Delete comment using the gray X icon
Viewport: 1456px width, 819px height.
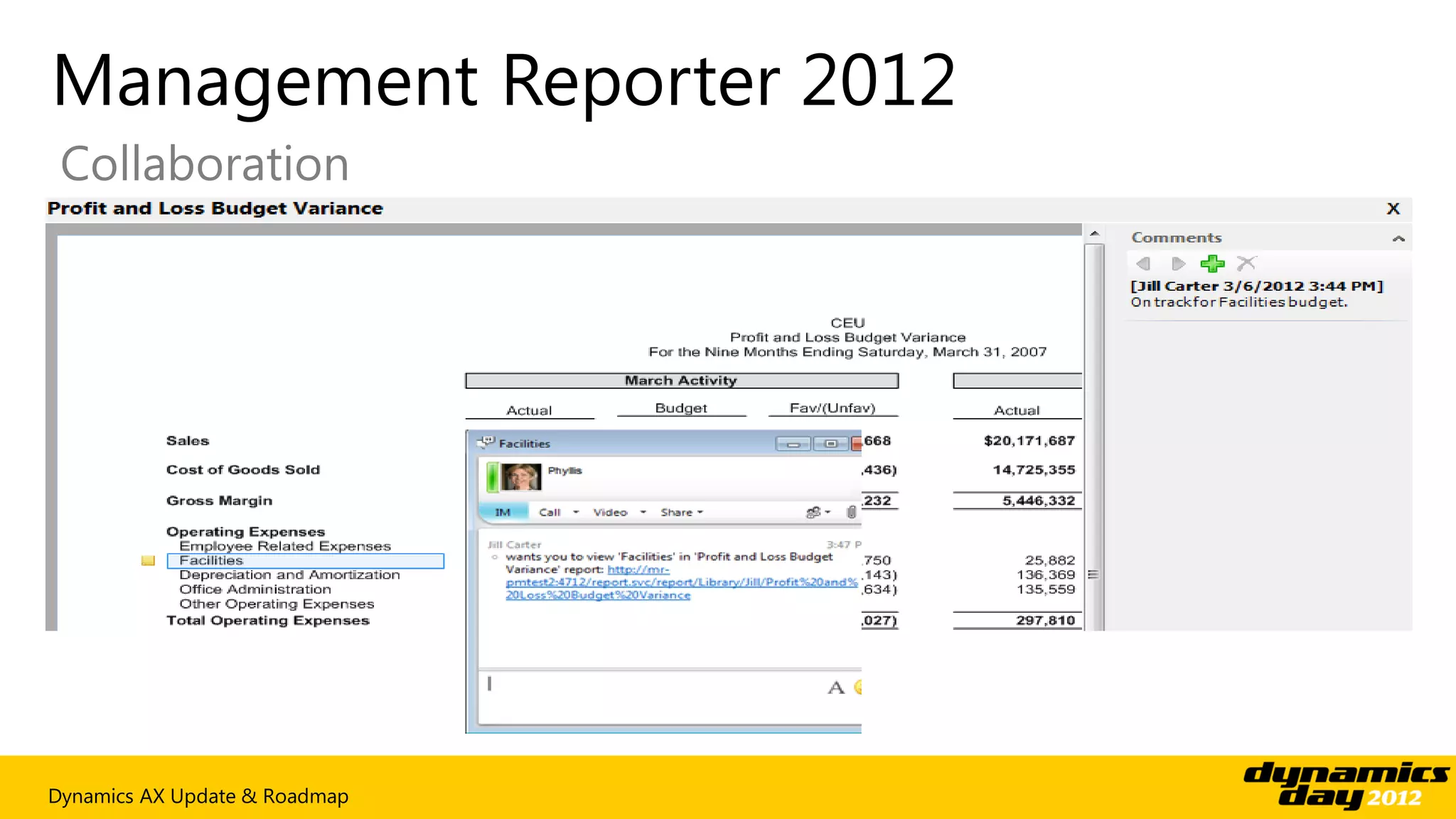pyautogui.click(x=1246, y=264)
